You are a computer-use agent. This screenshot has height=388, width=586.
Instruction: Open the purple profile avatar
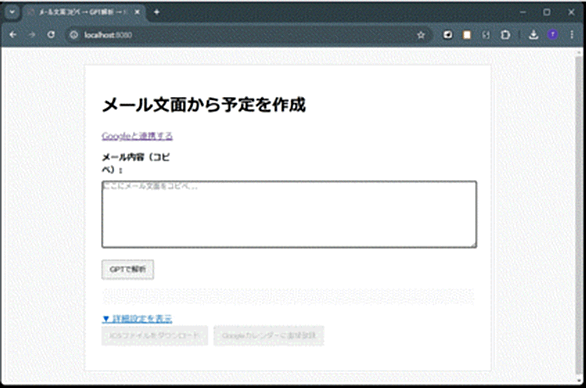(553, 35)
